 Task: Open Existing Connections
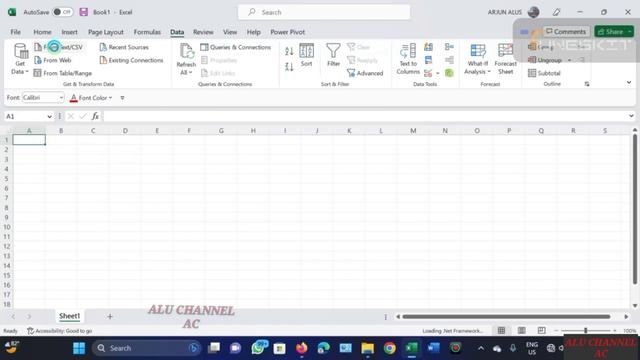pyautogui.click(x=131, y=60)
